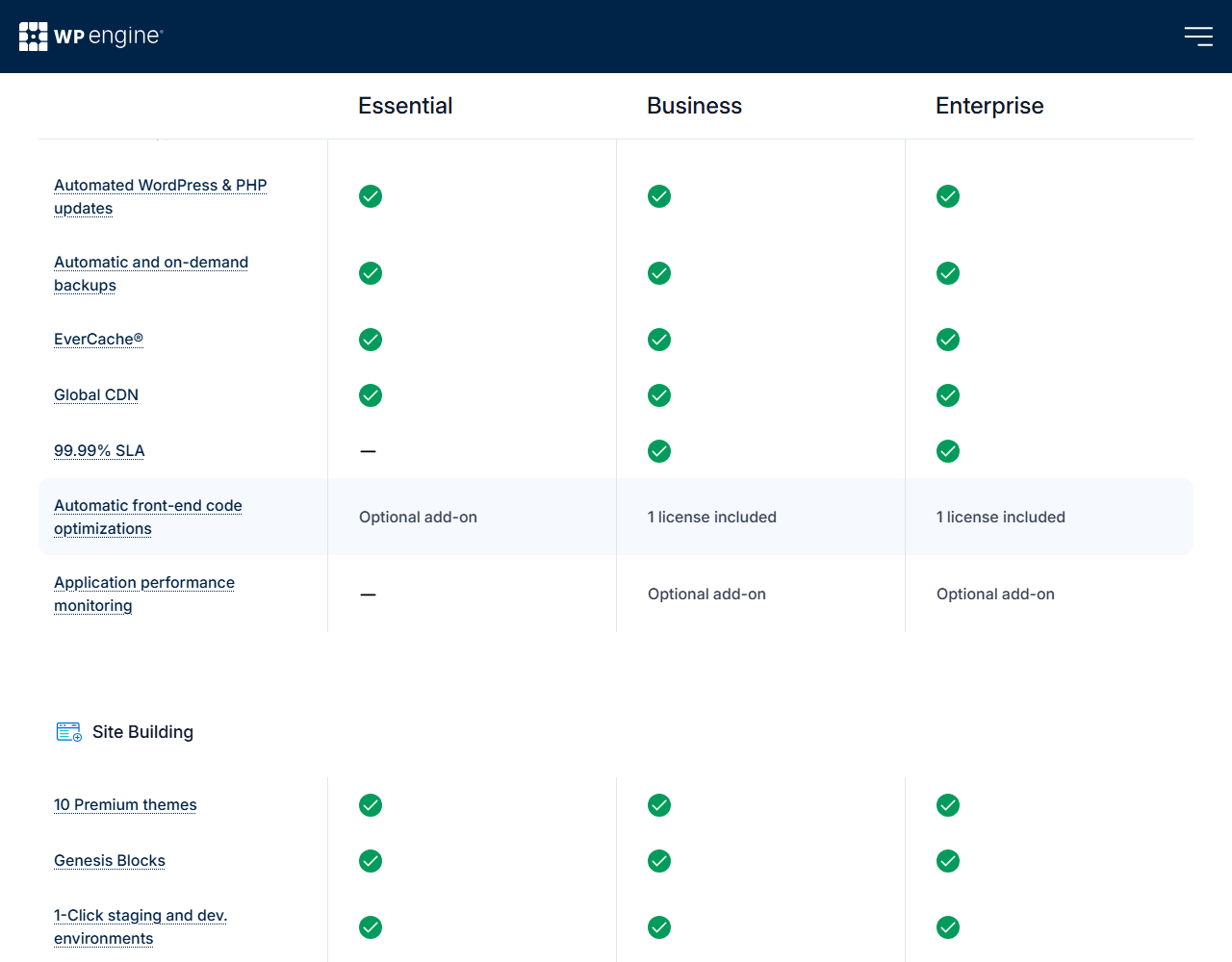Open the hamburger navigation menu
1232x962 pixels.
(1198, 37)
